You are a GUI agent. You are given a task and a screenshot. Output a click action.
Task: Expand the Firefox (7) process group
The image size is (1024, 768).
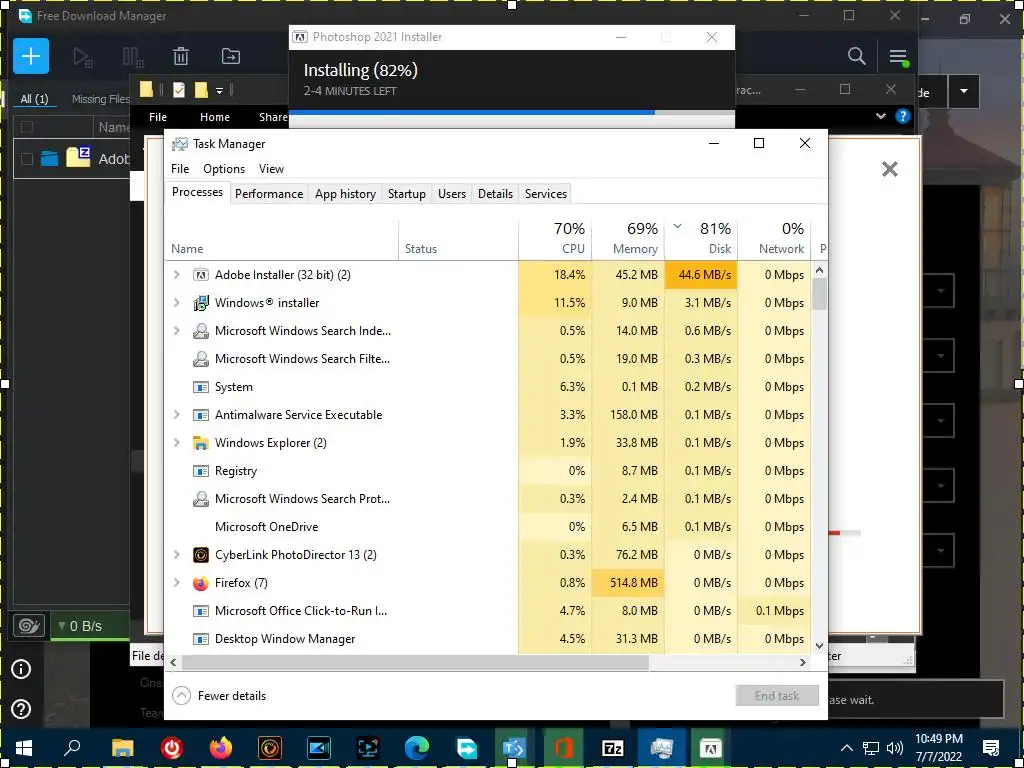176,583
